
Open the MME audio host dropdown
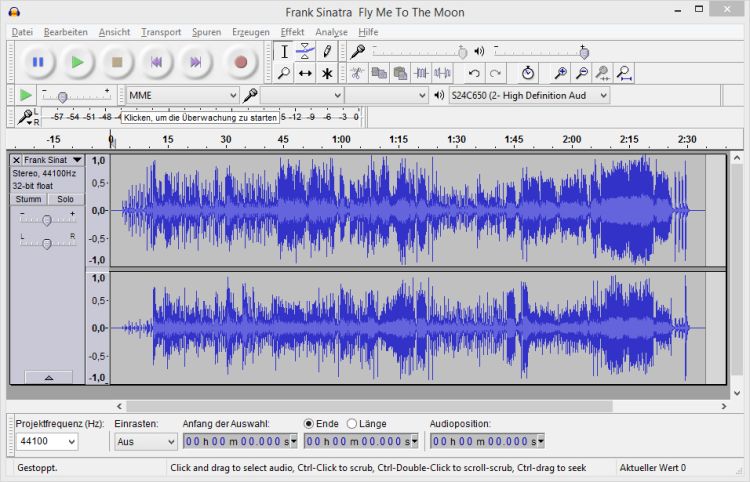[x=183, y=95]
